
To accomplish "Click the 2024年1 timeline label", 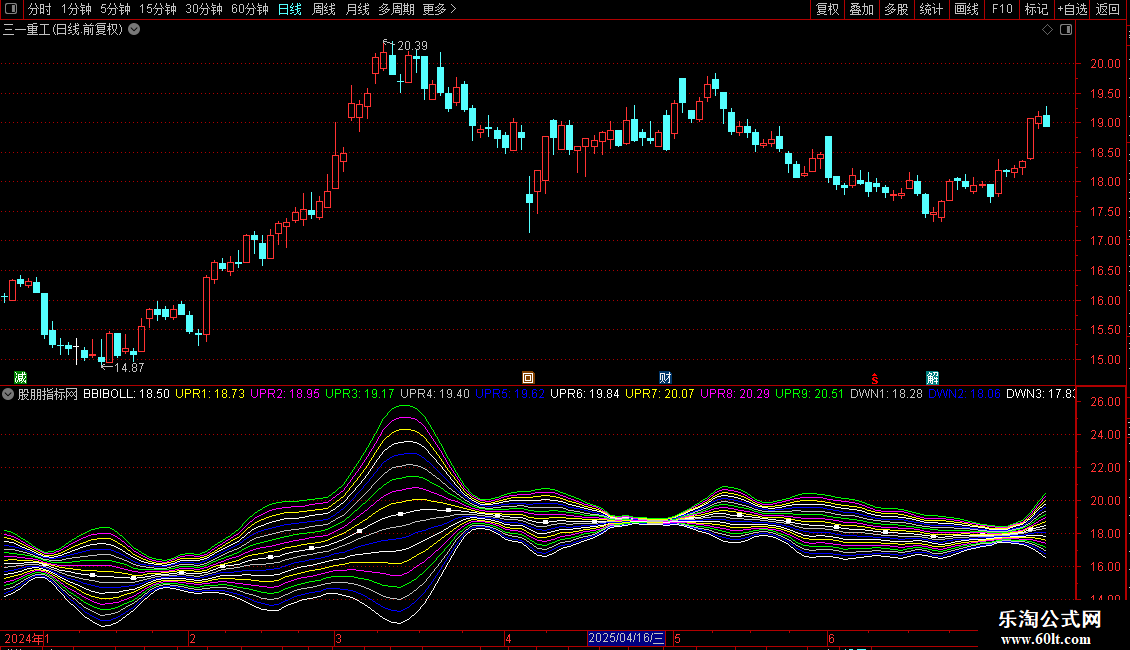I will [x=27, y=638].
